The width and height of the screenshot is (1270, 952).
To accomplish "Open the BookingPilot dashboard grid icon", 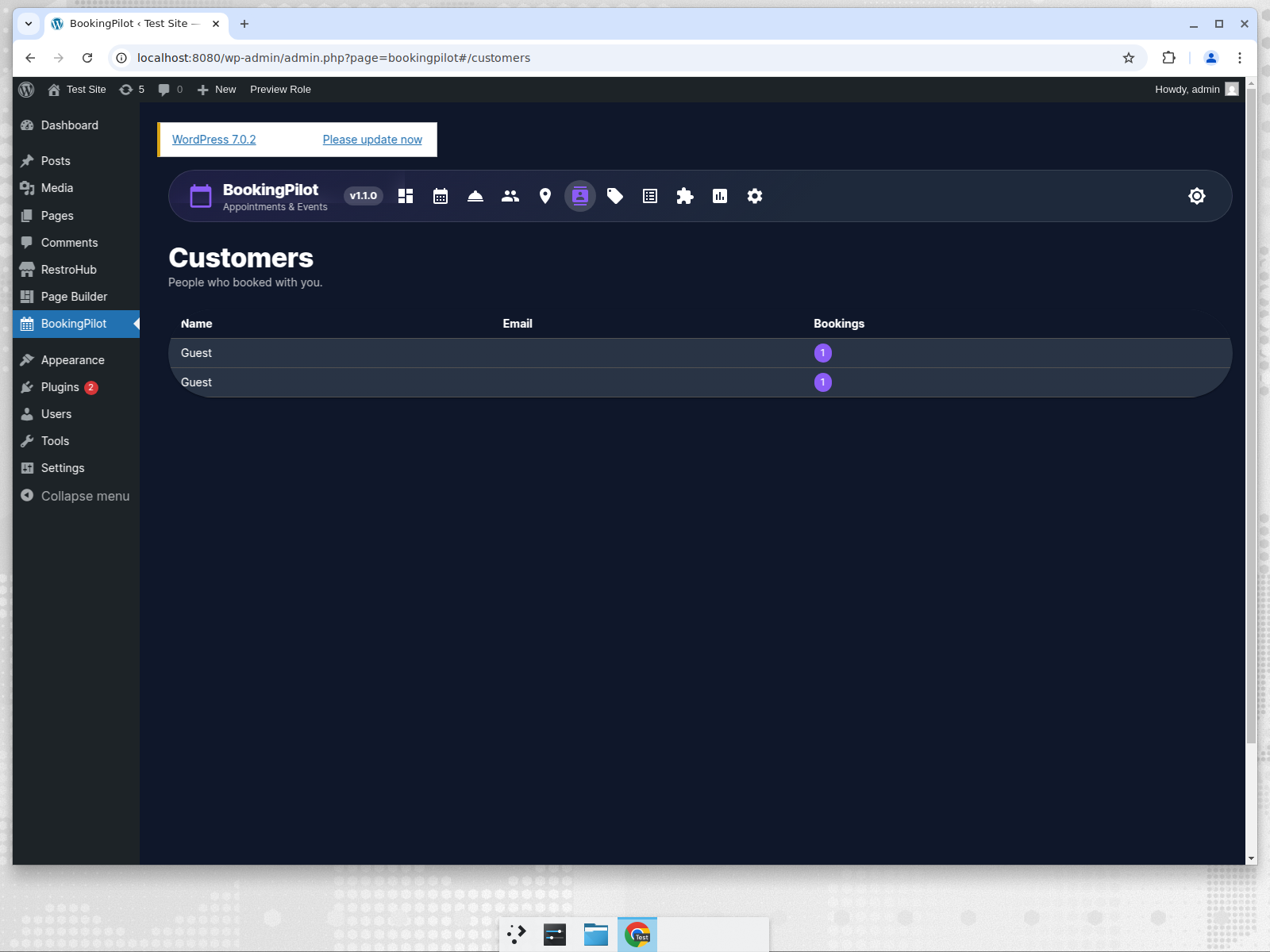I will (406, 196).
